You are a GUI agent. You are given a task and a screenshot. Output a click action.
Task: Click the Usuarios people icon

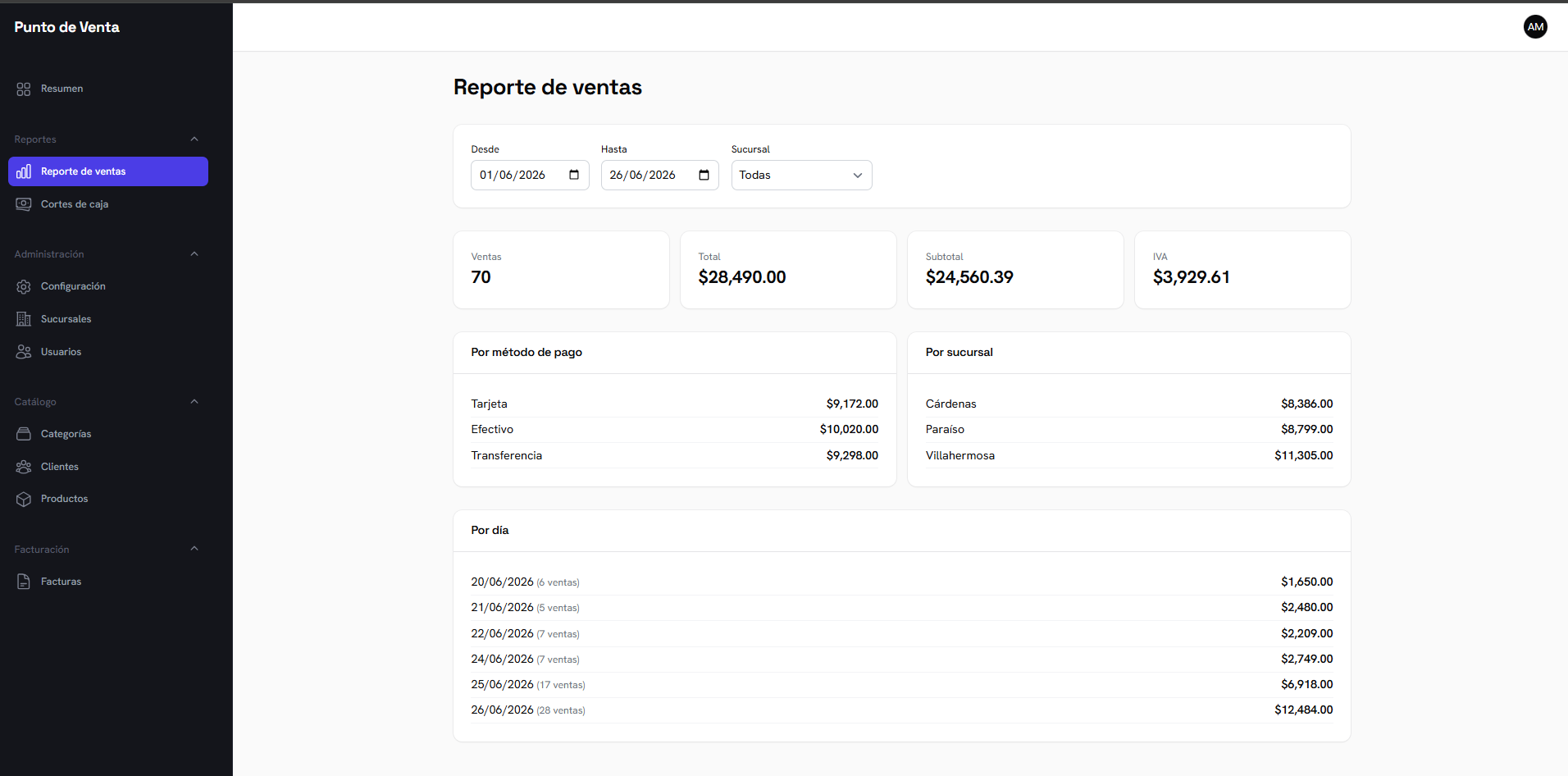pyautogui.click(x=24, y=352)
